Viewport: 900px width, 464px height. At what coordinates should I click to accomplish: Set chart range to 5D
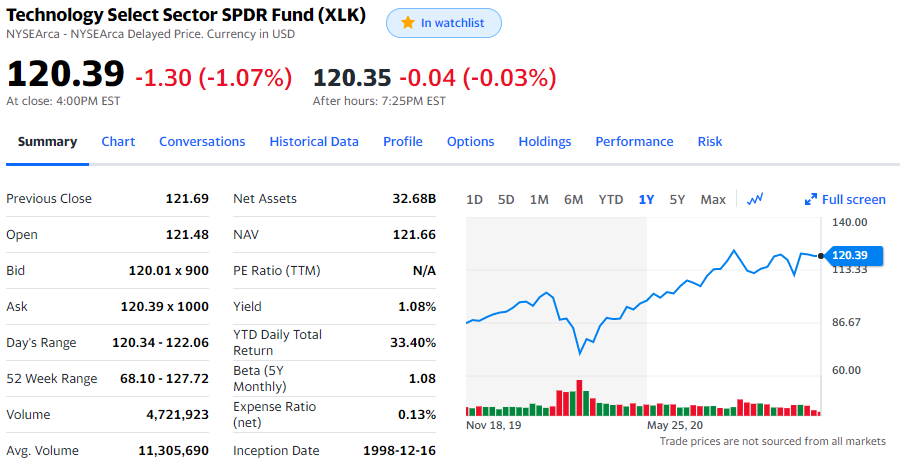tap(506, 199)
